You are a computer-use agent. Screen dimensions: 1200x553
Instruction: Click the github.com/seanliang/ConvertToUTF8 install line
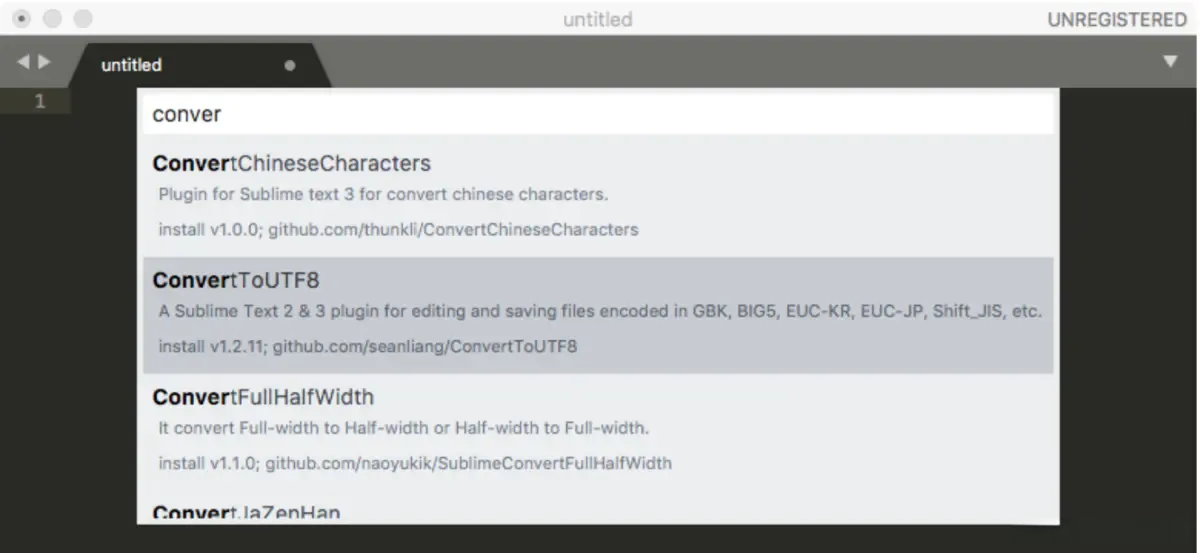[368, 347]
